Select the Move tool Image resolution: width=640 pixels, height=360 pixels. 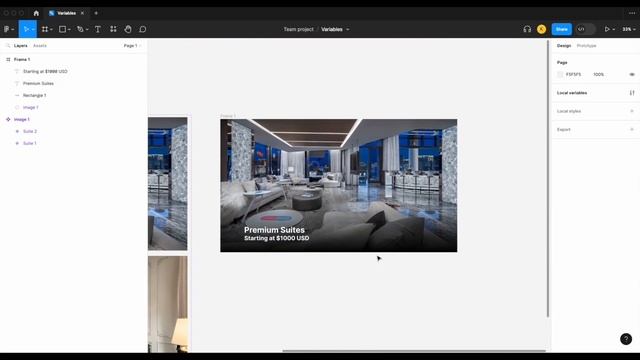(x=26, y=29)
